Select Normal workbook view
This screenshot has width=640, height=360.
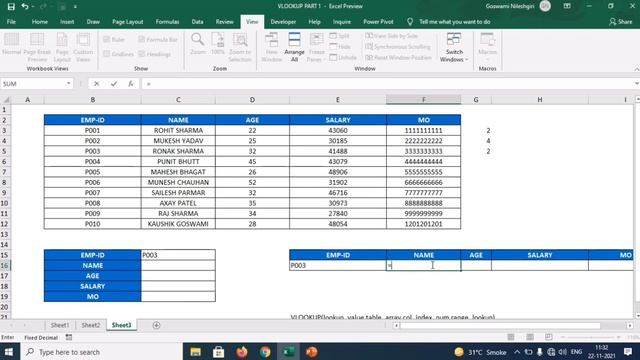coord(11,44)
